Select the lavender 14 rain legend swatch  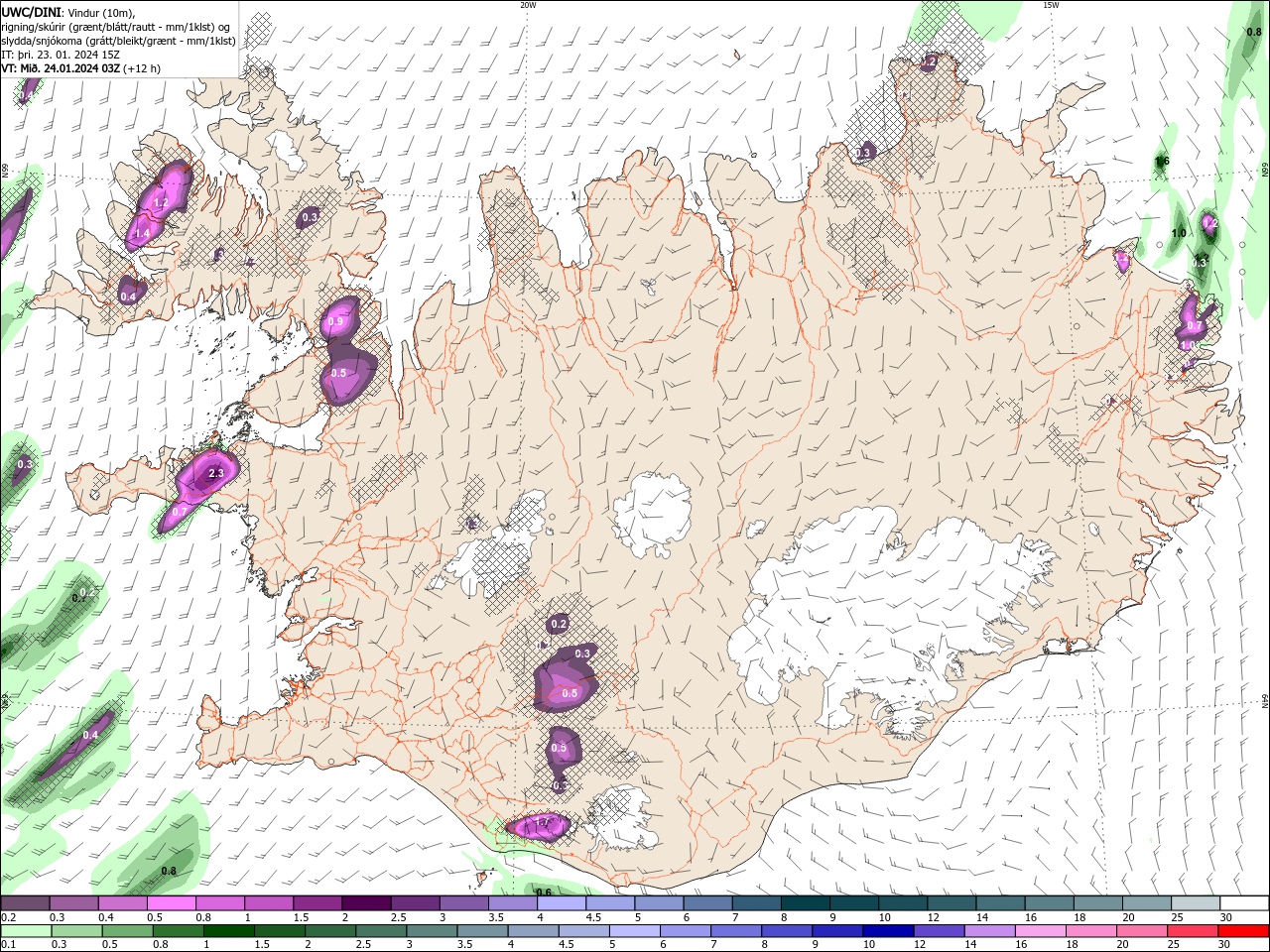point(989,931)
